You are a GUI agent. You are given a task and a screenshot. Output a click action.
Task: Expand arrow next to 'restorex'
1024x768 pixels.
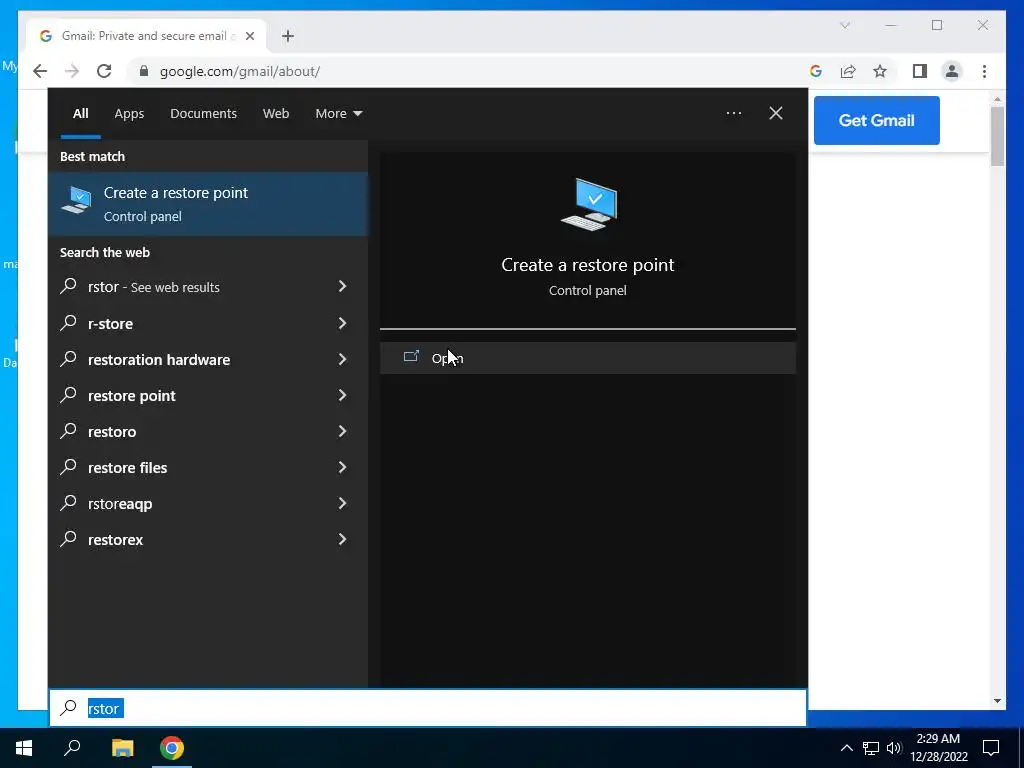click(342, 539)
